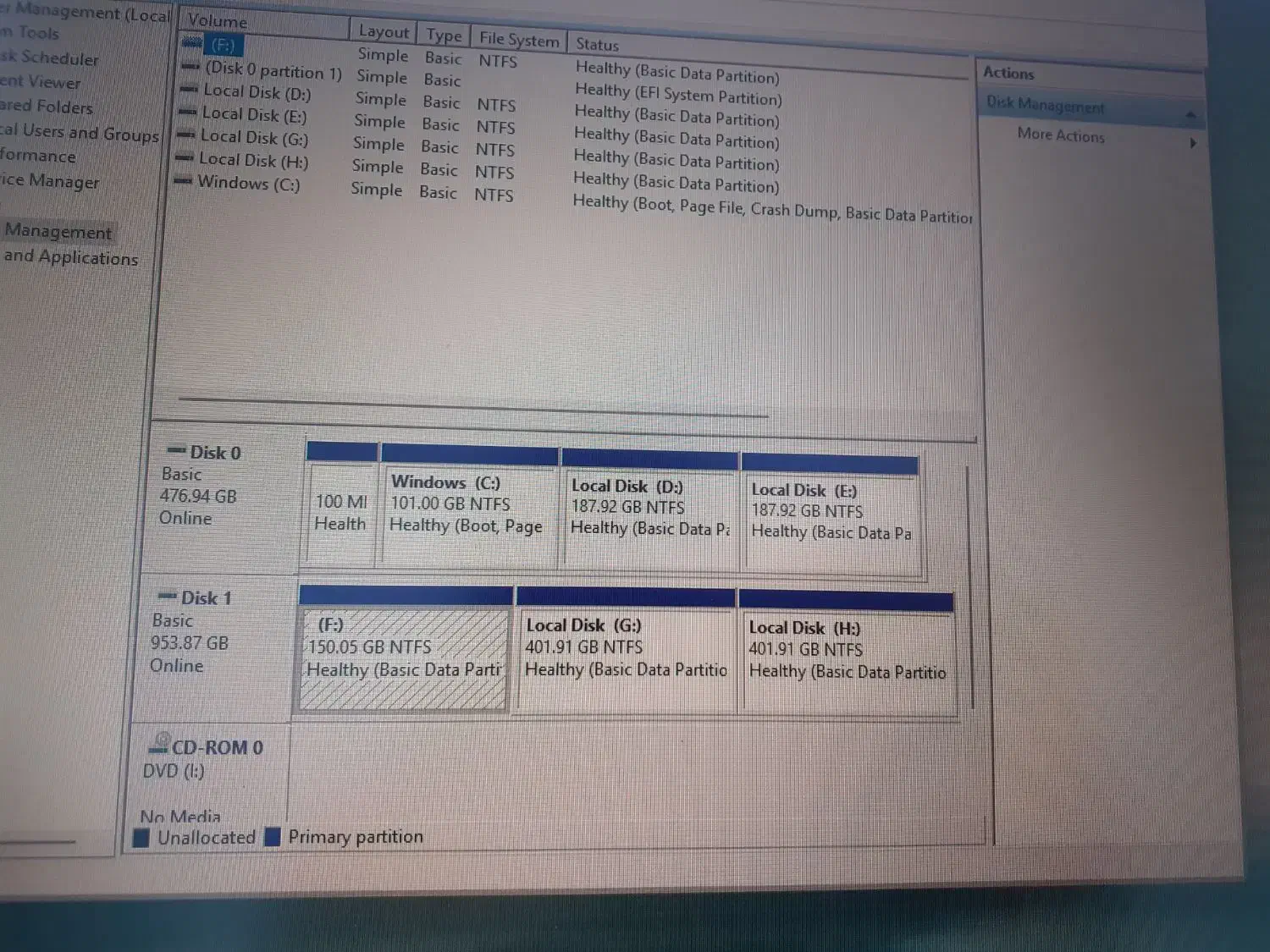Image resolution: width=1270 pixels, height=952 pixels.
Task: Sort by the File System column header
Action: [x=518, y=39]
